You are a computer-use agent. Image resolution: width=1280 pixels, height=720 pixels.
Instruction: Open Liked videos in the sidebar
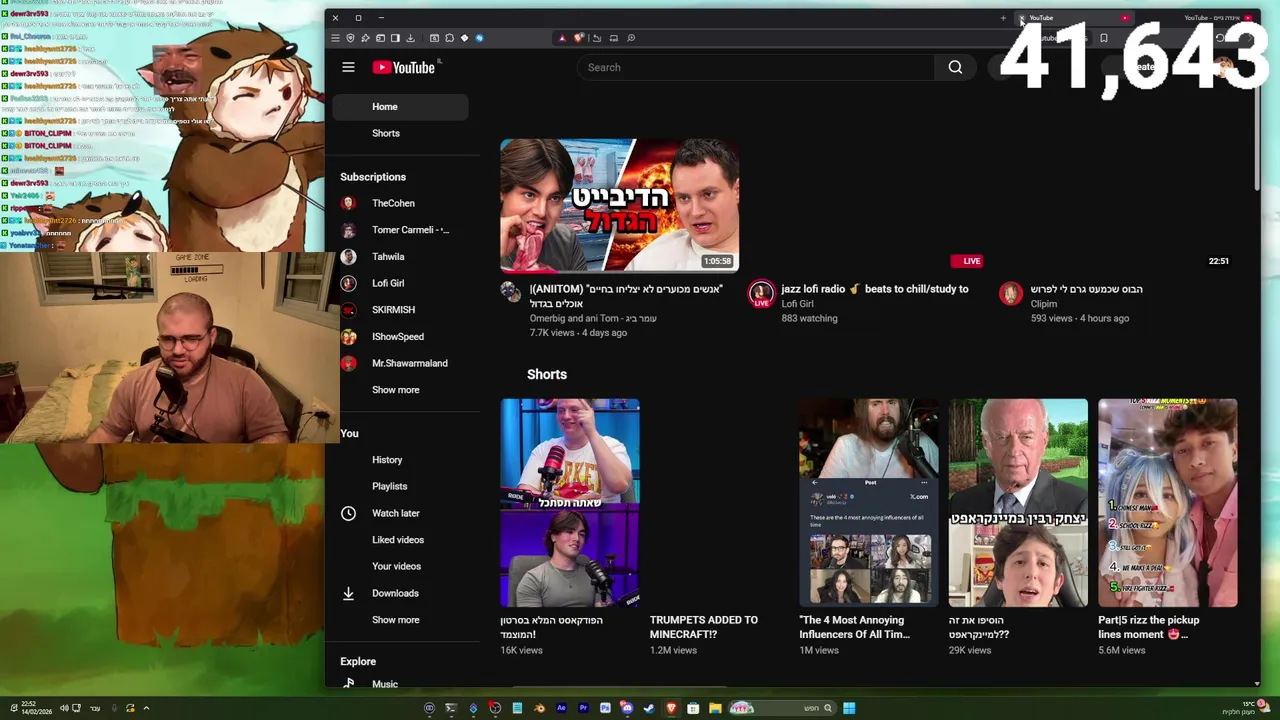(x=400, y=540)
